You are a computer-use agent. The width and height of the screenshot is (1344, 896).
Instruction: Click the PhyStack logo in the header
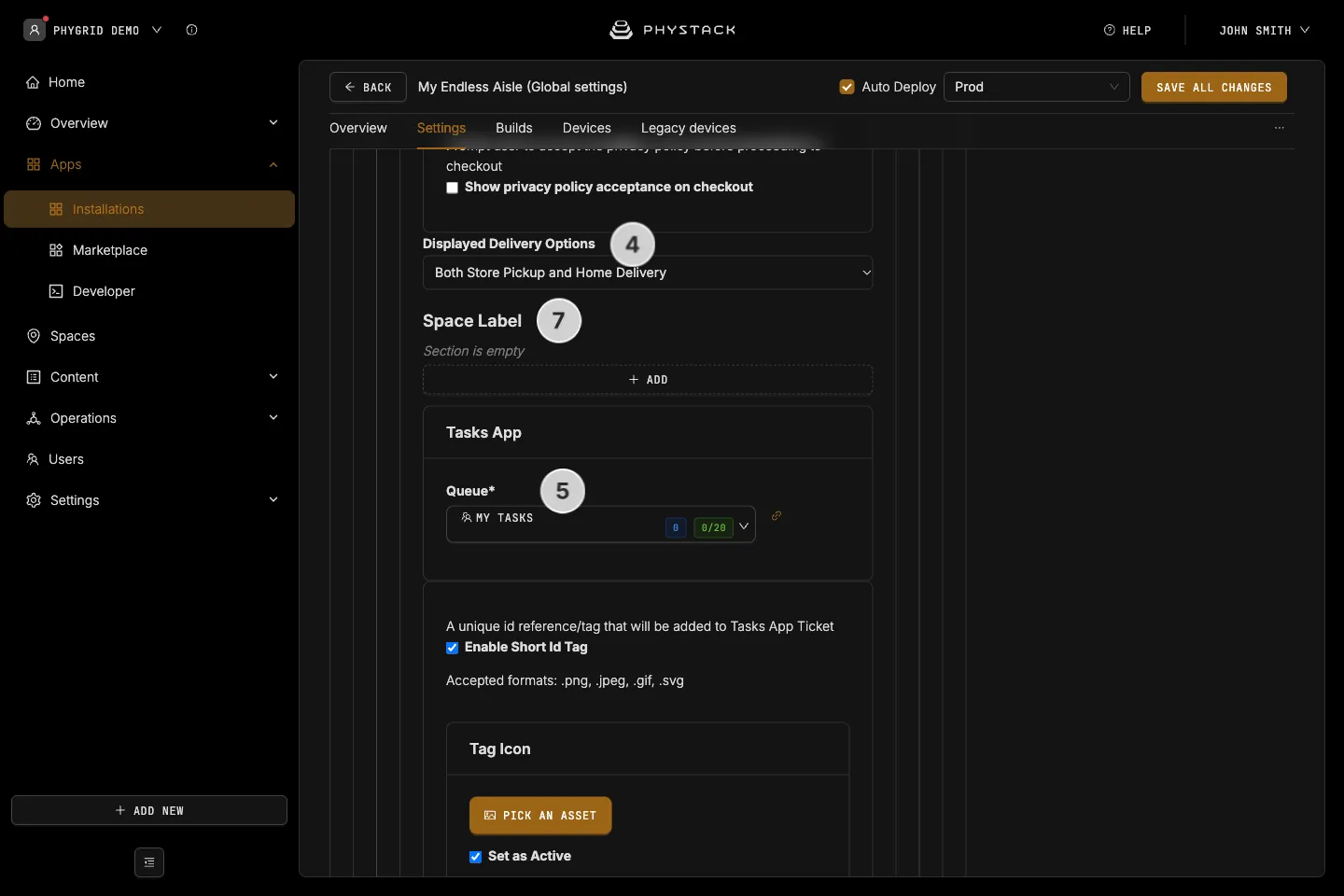coord(672,30)
